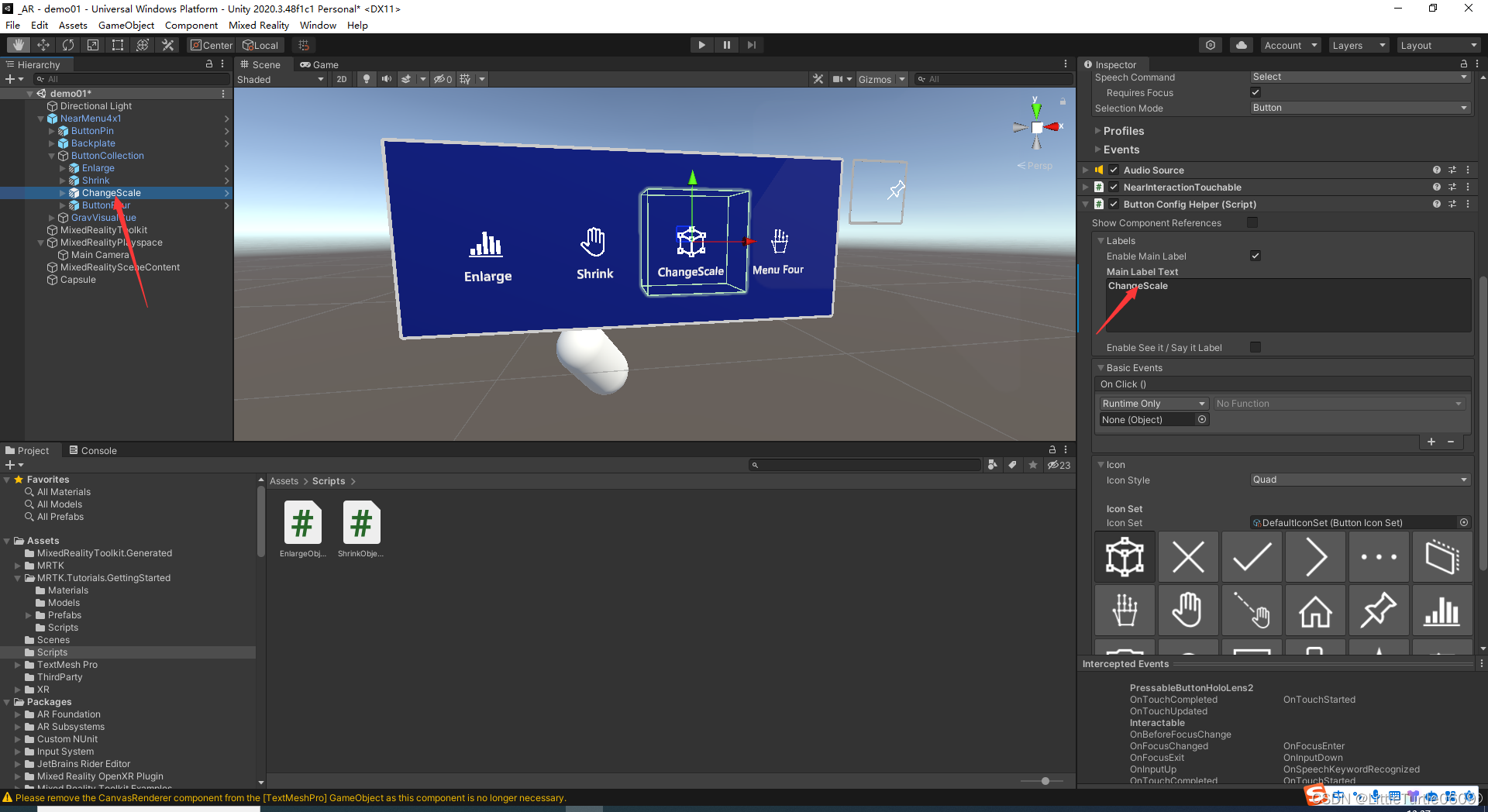Screen dimensions: 1488x812
Task: Toggle Center pivot mode button
Action: pos(212,45)
